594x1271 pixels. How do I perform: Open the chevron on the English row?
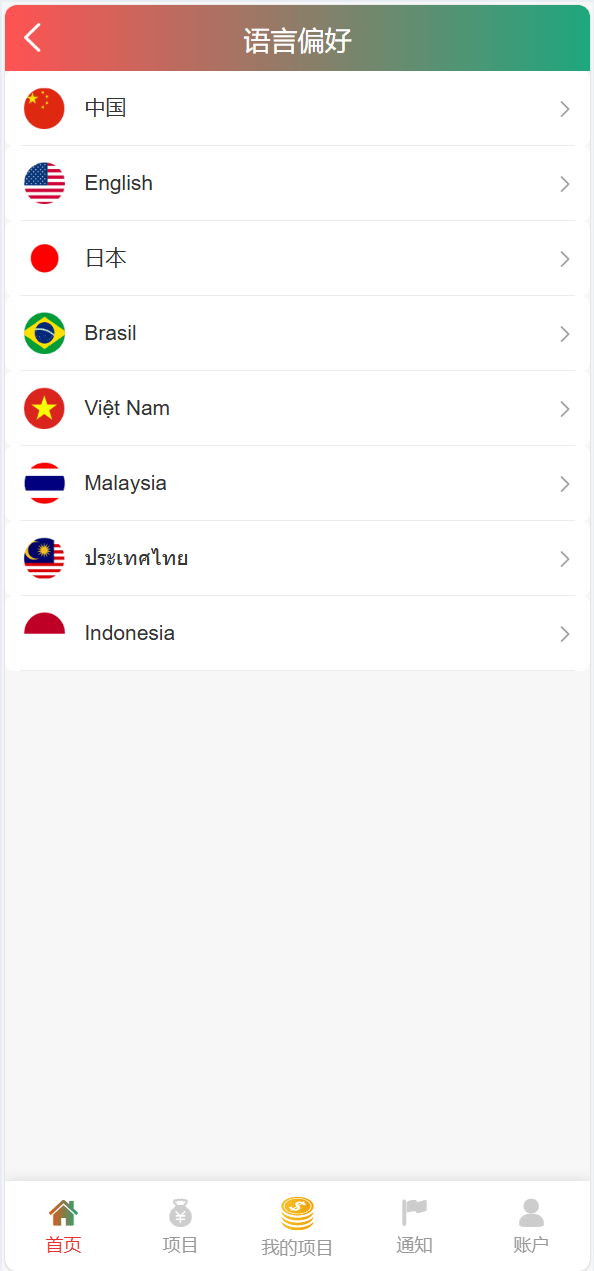pyautogui.click(x=565, y=184)
